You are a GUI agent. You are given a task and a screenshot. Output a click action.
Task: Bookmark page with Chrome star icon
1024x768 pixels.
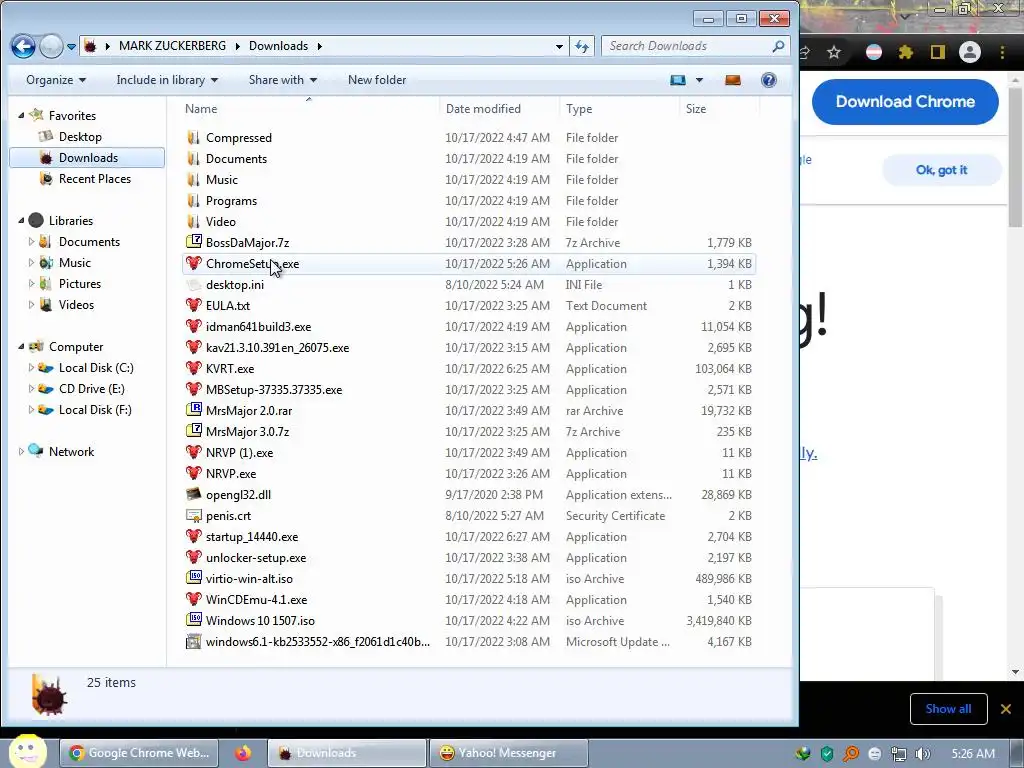coord(834,52)
